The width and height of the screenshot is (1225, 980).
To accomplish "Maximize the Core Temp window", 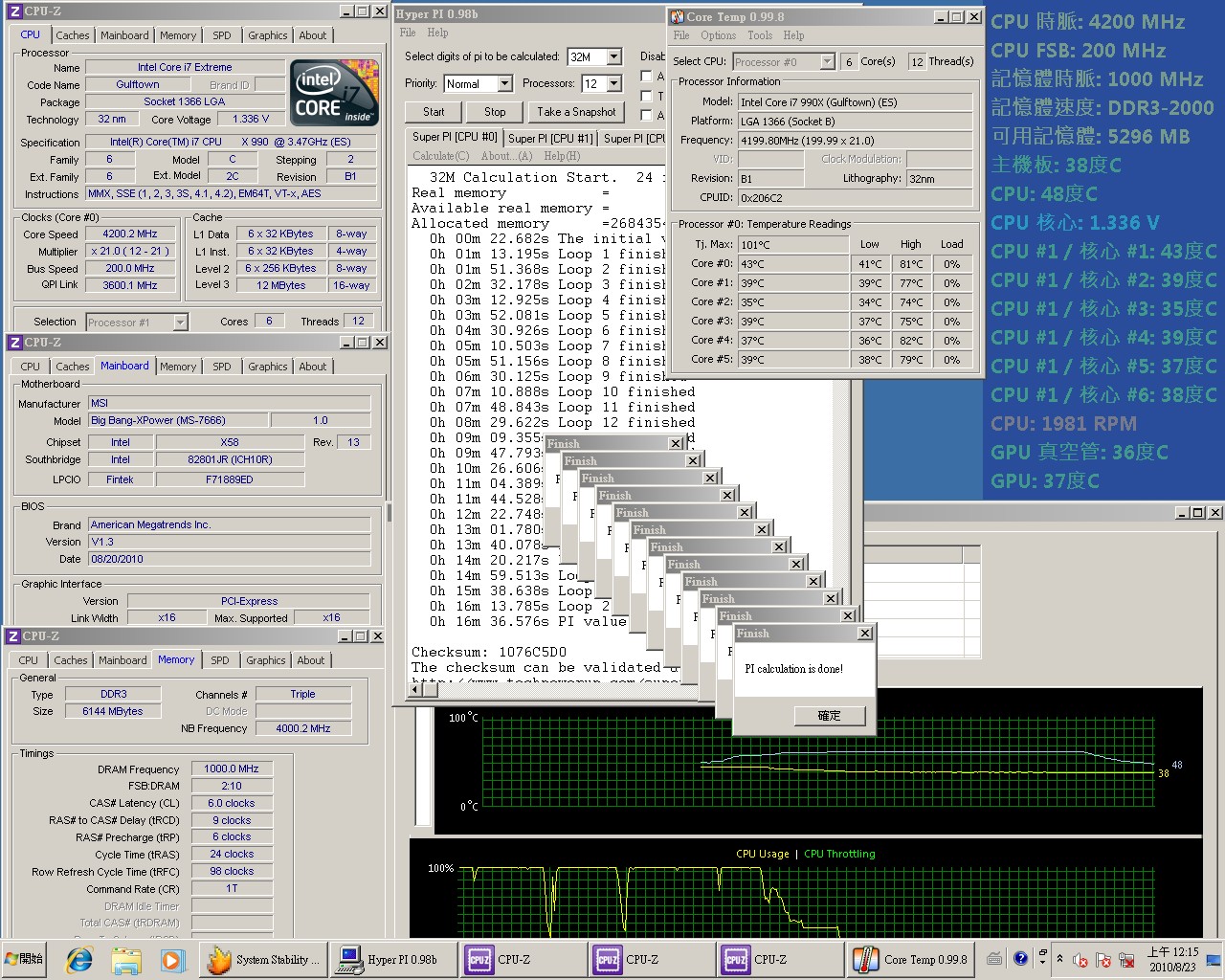I will (956, 17).
